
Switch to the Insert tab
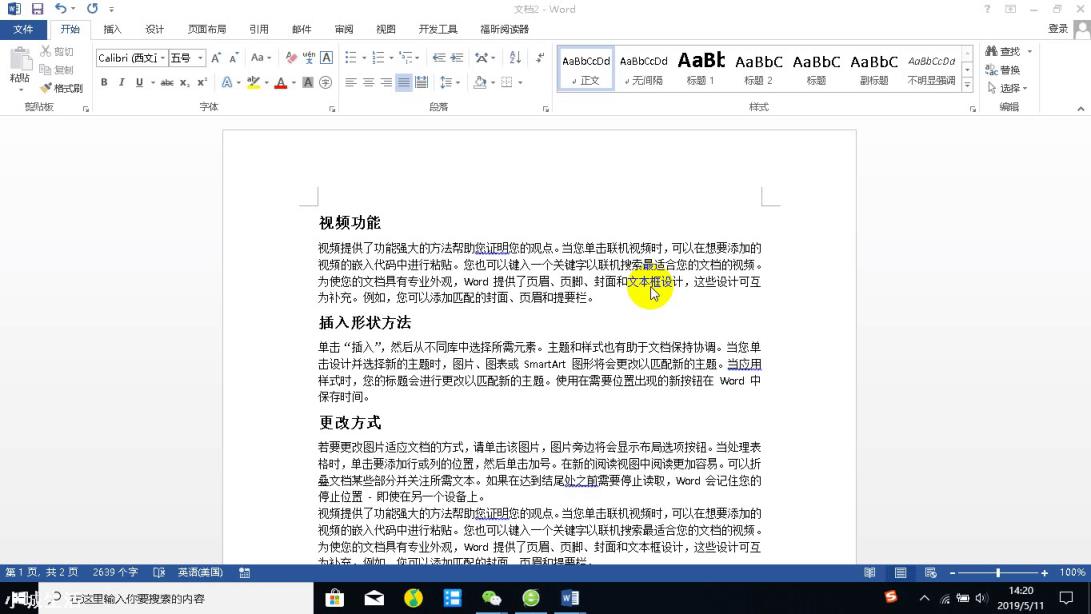(112, 29)
